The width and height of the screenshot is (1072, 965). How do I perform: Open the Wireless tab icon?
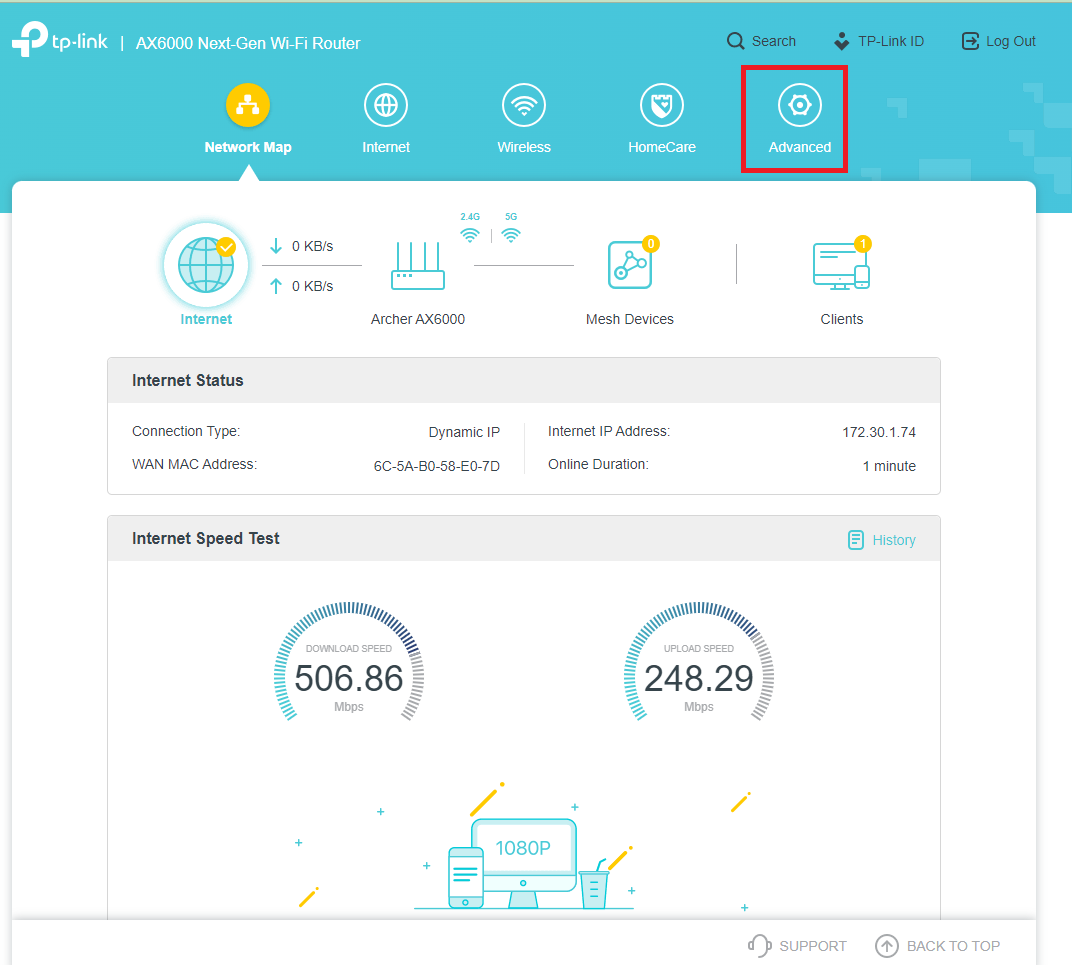point(524,105)
